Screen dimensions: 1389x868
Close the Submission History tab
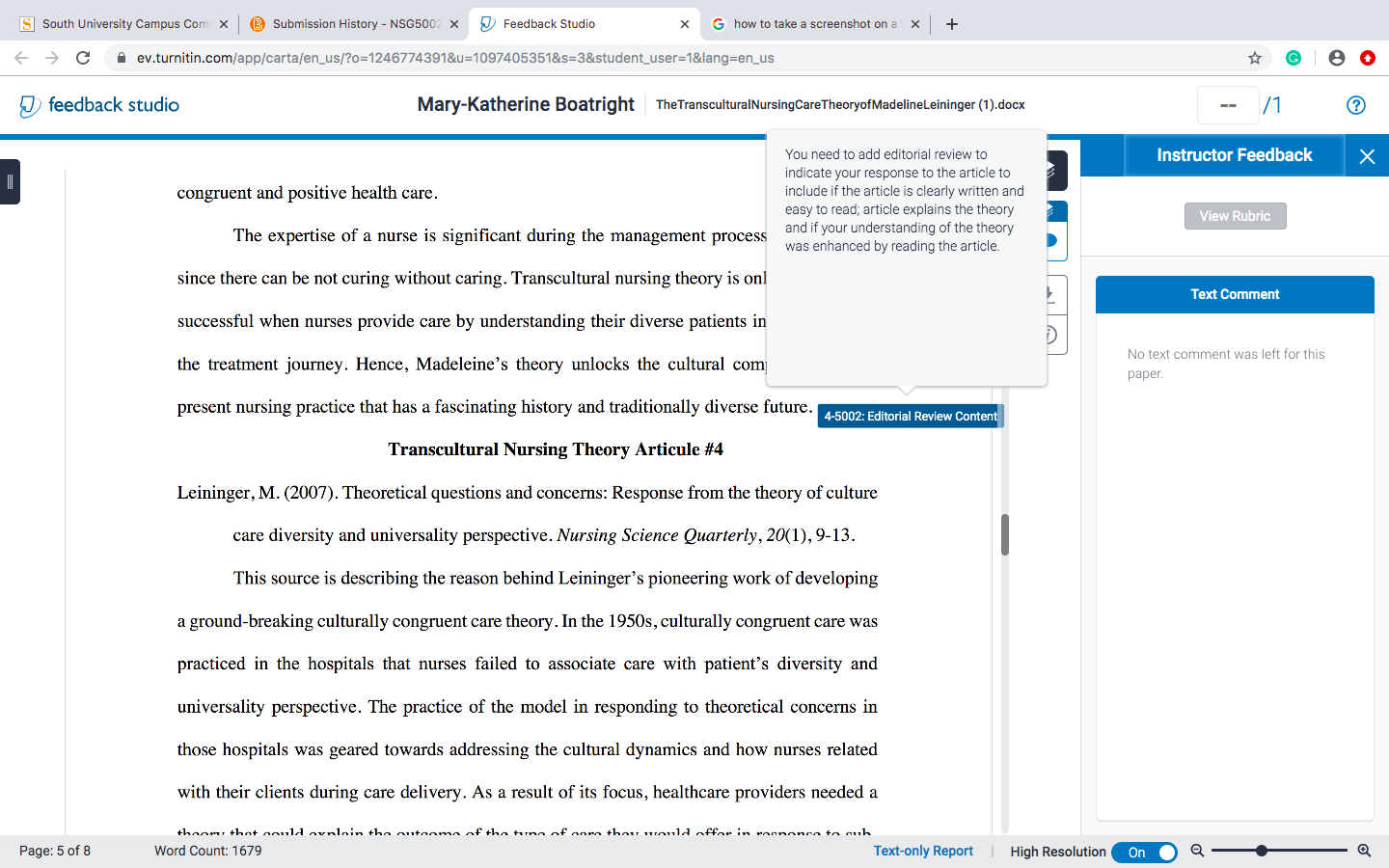454,24
